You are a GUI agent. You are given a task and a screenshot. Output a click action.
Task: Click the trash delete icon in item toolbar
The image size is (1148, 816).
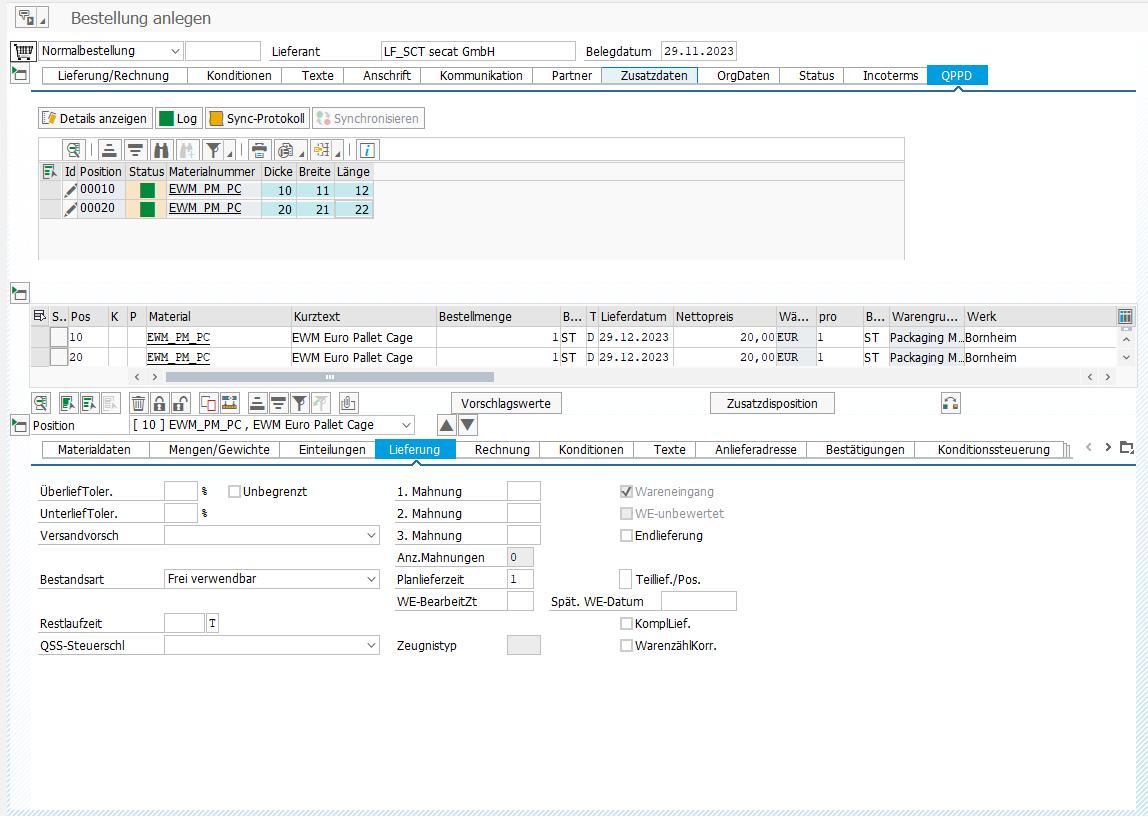(x=139, y=403)
